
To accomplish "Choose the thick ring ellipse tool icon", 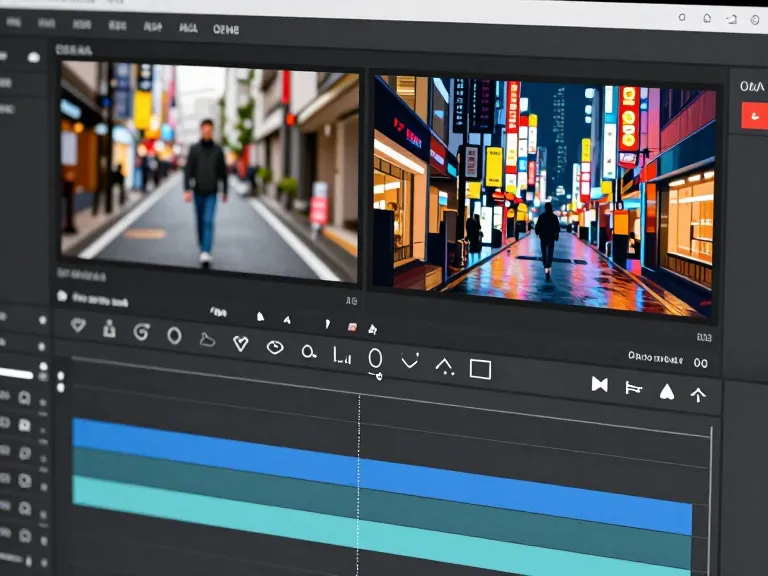I will (174, 336).
